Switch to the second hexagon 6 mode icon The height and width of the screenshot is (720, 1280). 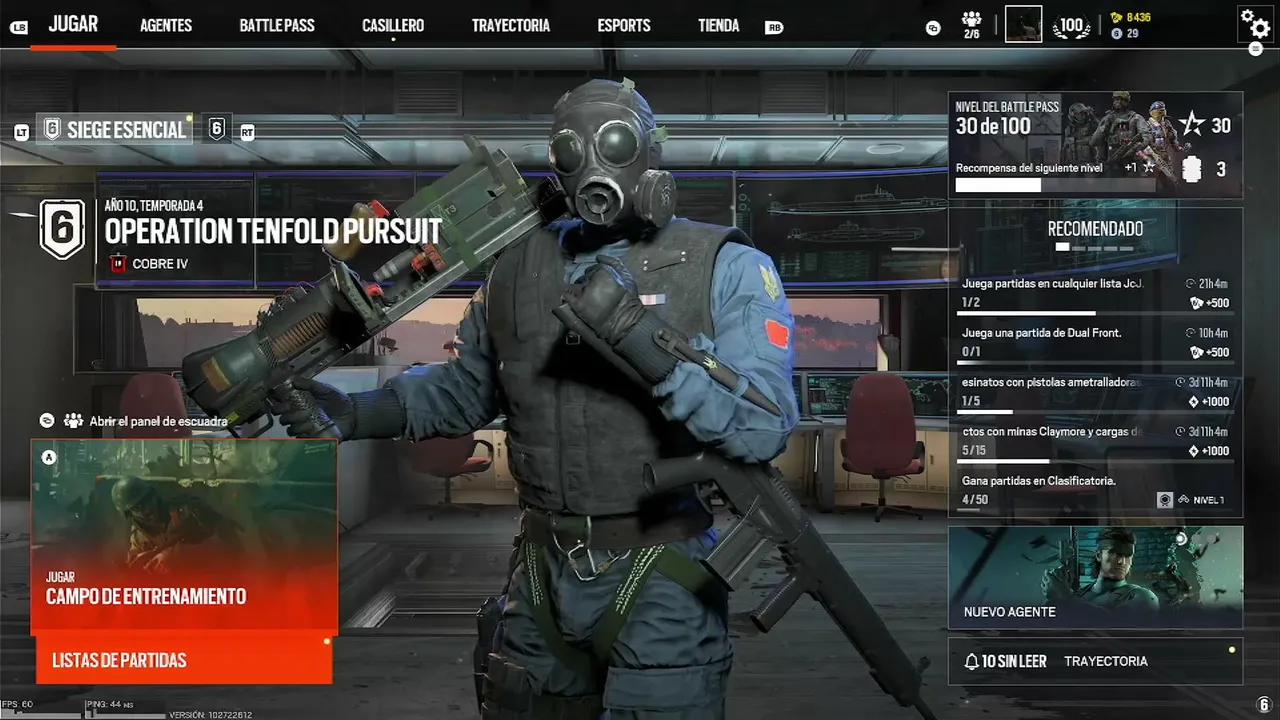coord(217,128)
